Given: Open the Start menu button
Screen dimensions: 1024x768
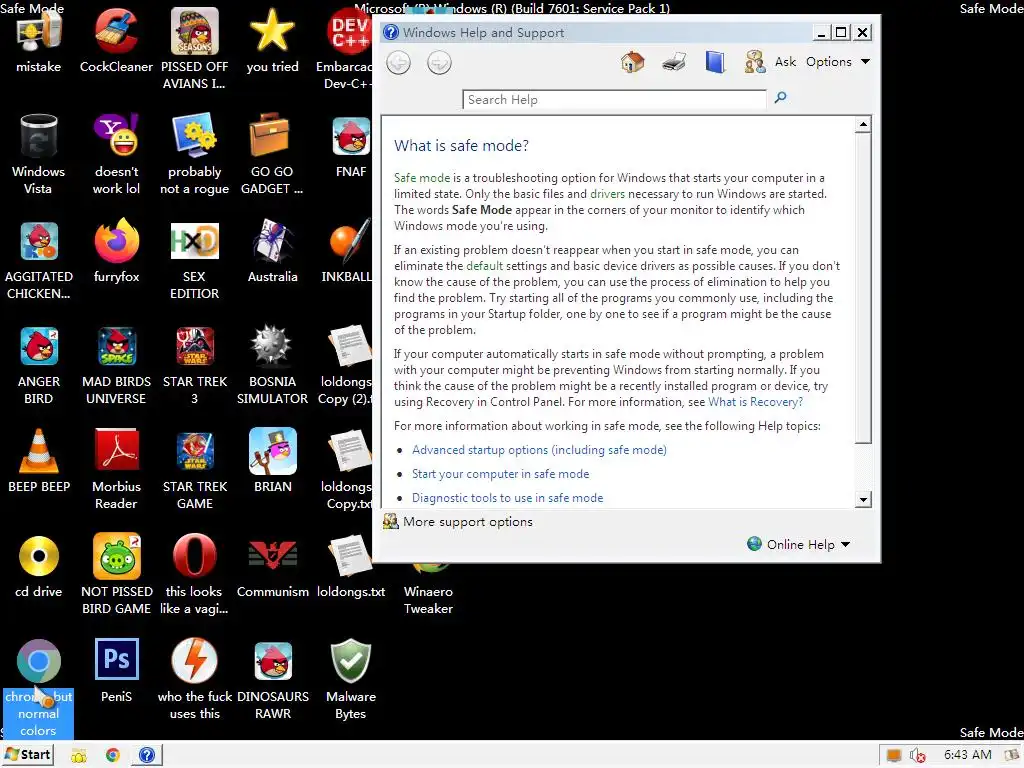Looking at the screenshot, I should pos(27,755).
